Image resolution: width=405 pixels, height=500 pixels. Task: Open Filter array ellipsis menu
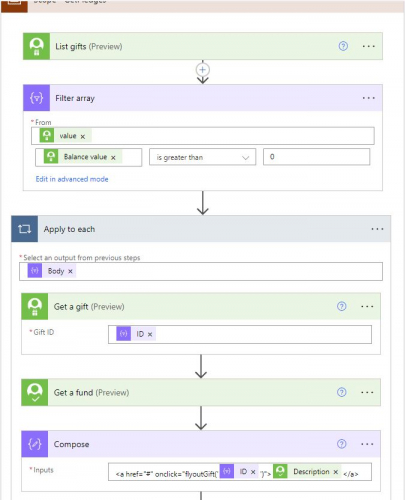point(368,98)
